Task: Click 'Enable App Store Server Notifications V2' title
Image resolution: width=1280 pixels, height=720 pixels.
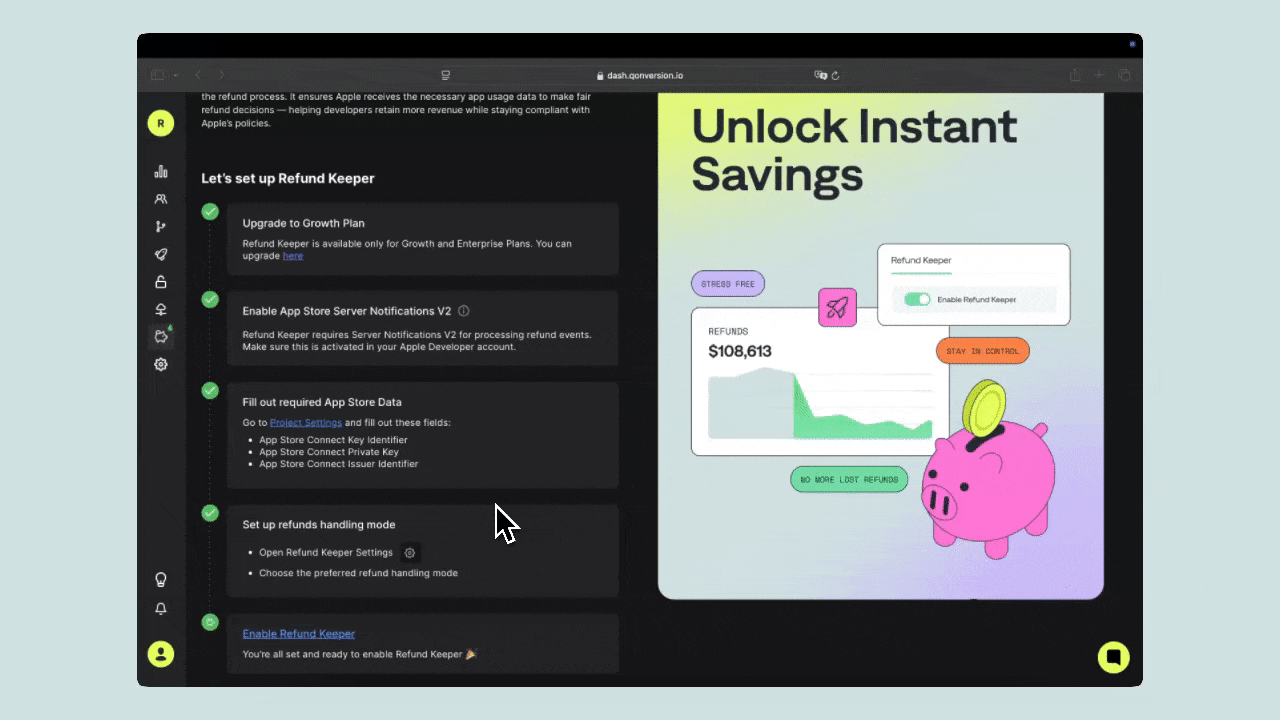Action: coord(347,311)
